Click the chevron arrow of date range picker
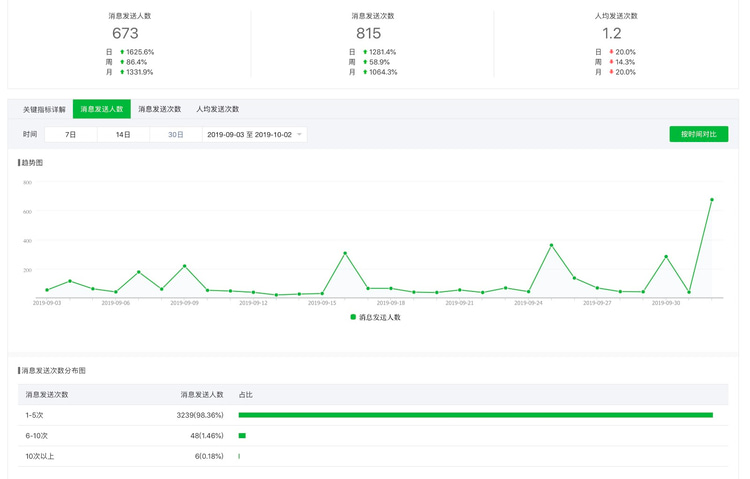Viewport: 750px width, 479px height. [x=299, y=134]
